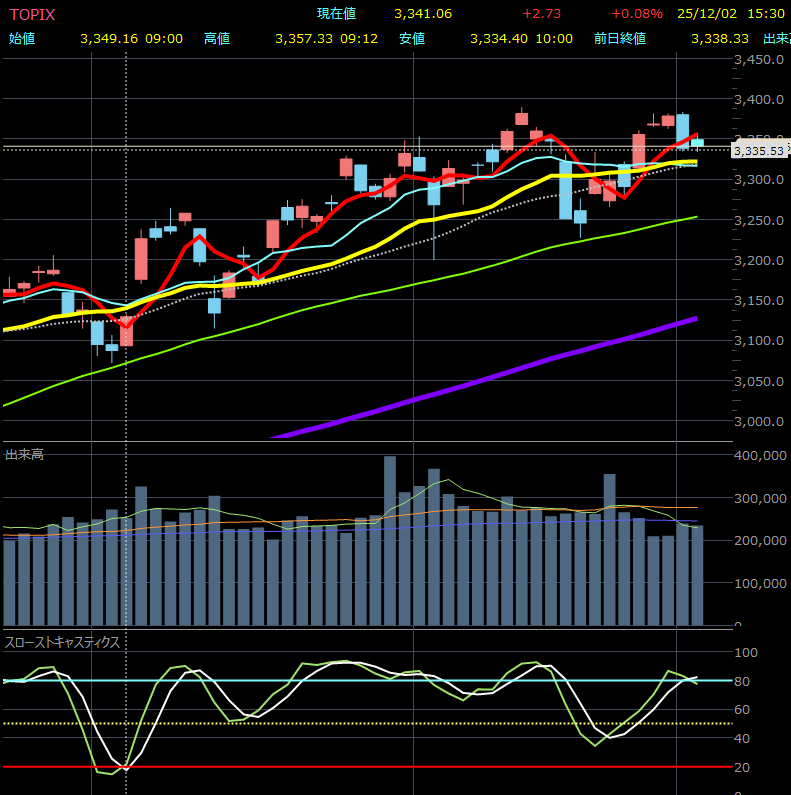Click the +0.08% change percentage
This screenshot has height=795, width=791.
click(636, 14)
